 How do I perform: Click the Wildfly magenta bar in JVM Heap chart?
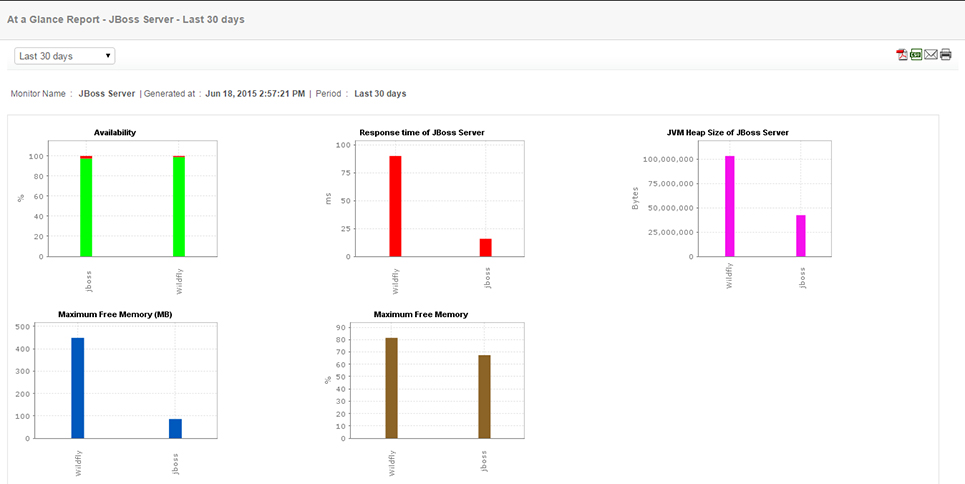point(730,206)
